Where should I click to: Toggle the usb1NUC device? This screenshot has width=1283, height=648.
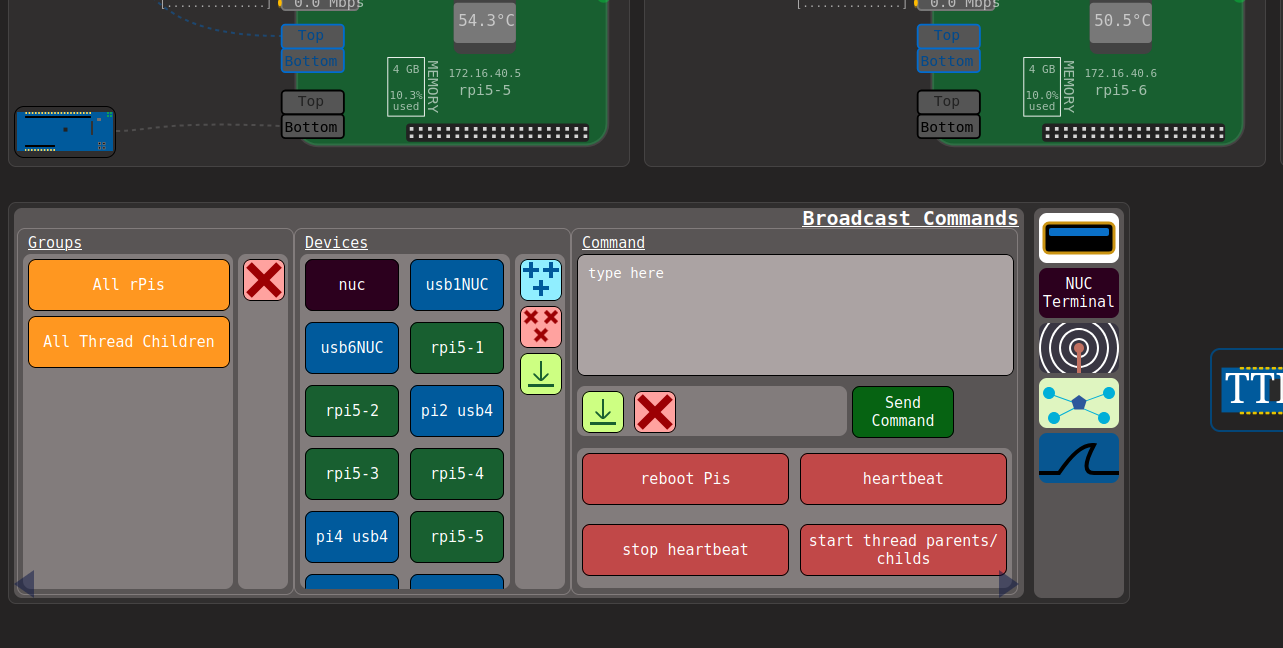coord(457,285)
